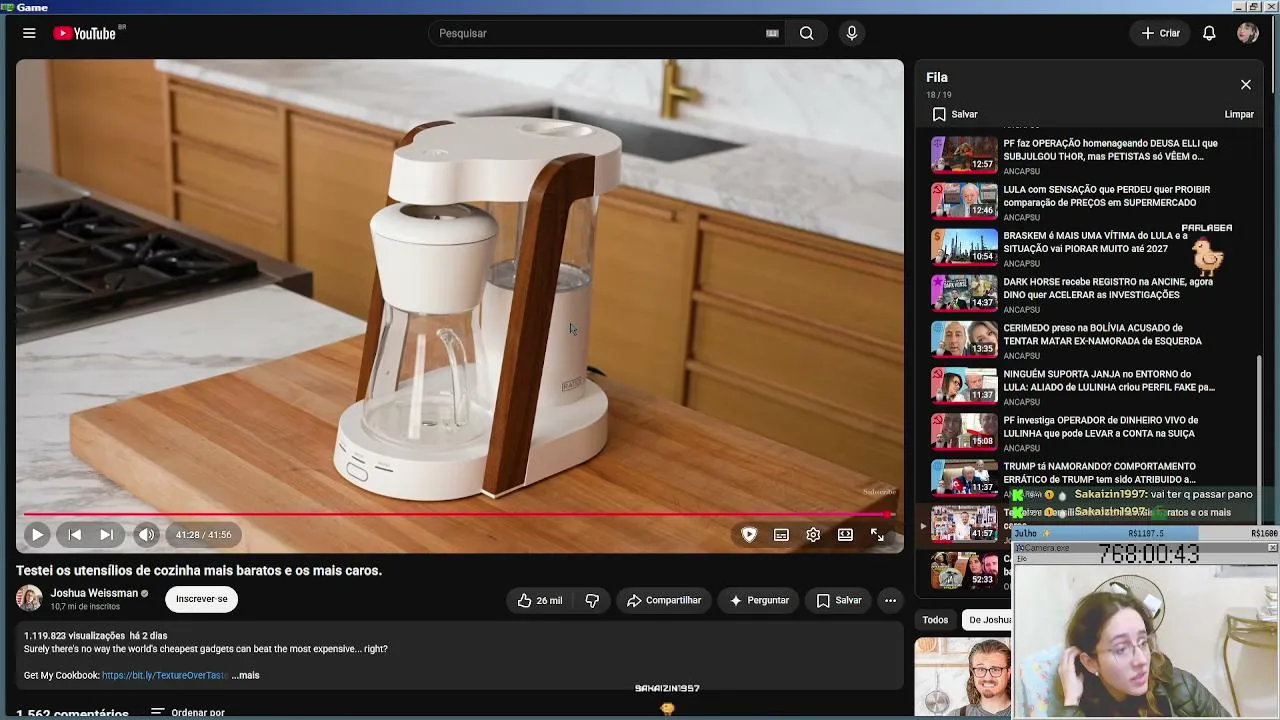Close the Camera.exe overlay window
This screenshot has height=720, width=1280.
click(x=1272, y=548)
